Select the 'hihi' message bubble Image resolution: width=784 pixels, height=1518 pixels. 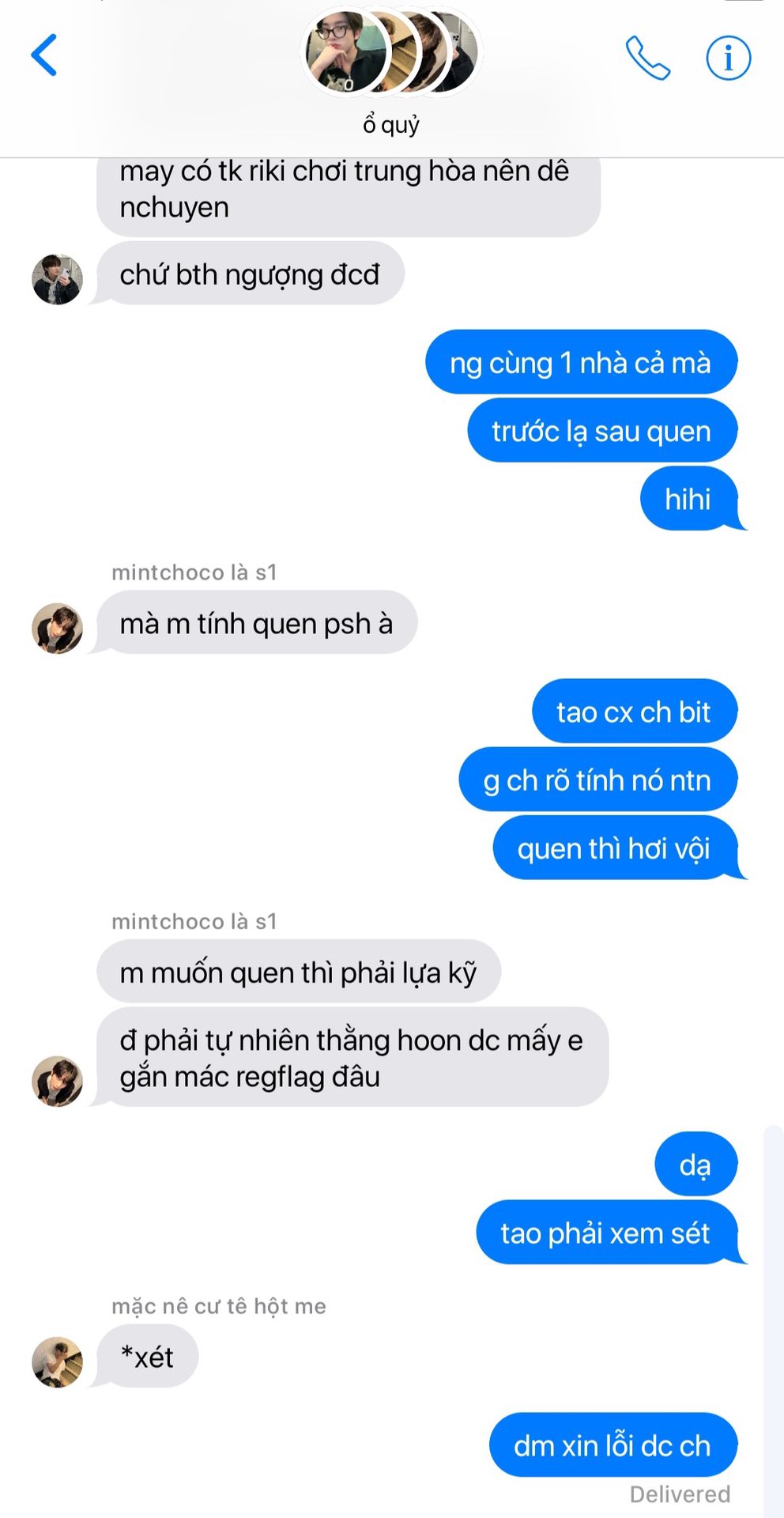point(688,499)
